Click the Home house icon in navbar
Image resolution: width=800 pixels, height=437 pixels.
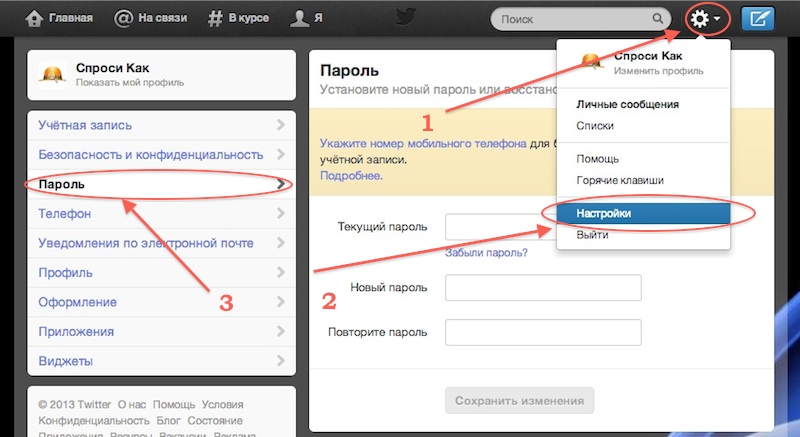pos(34,19)
